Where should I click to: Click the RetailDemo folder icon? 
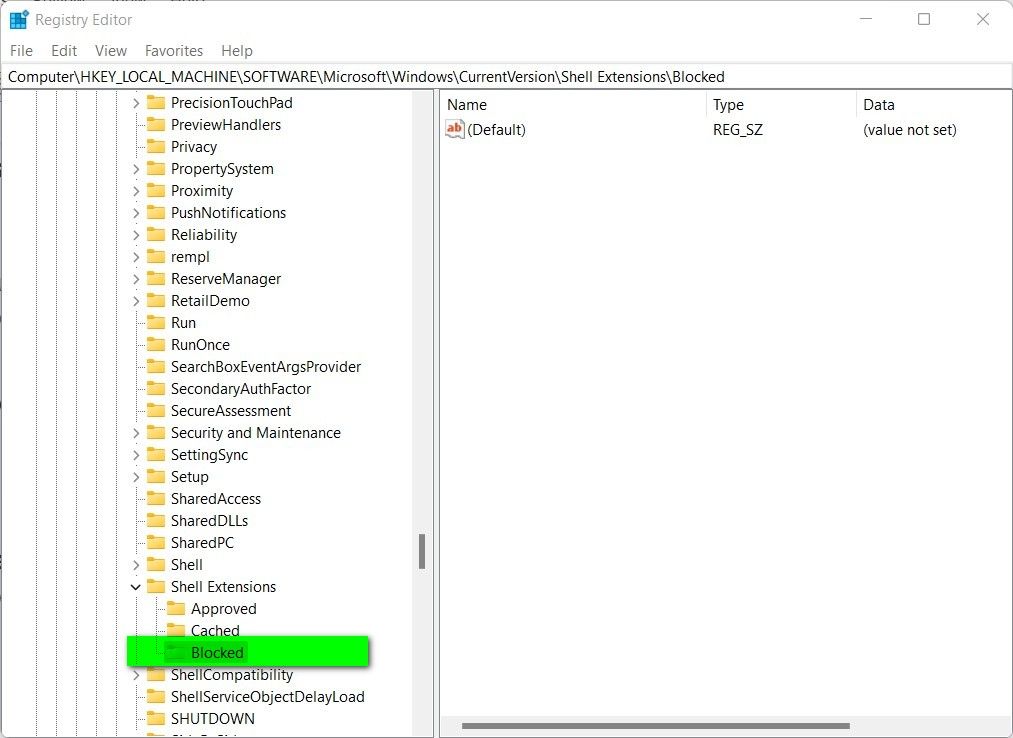tap(156, 300)
